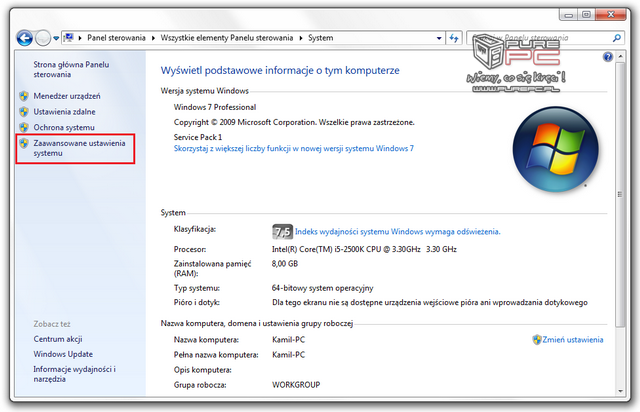
Task: Go back with the blue Back arrow
Action: point(24,38)
